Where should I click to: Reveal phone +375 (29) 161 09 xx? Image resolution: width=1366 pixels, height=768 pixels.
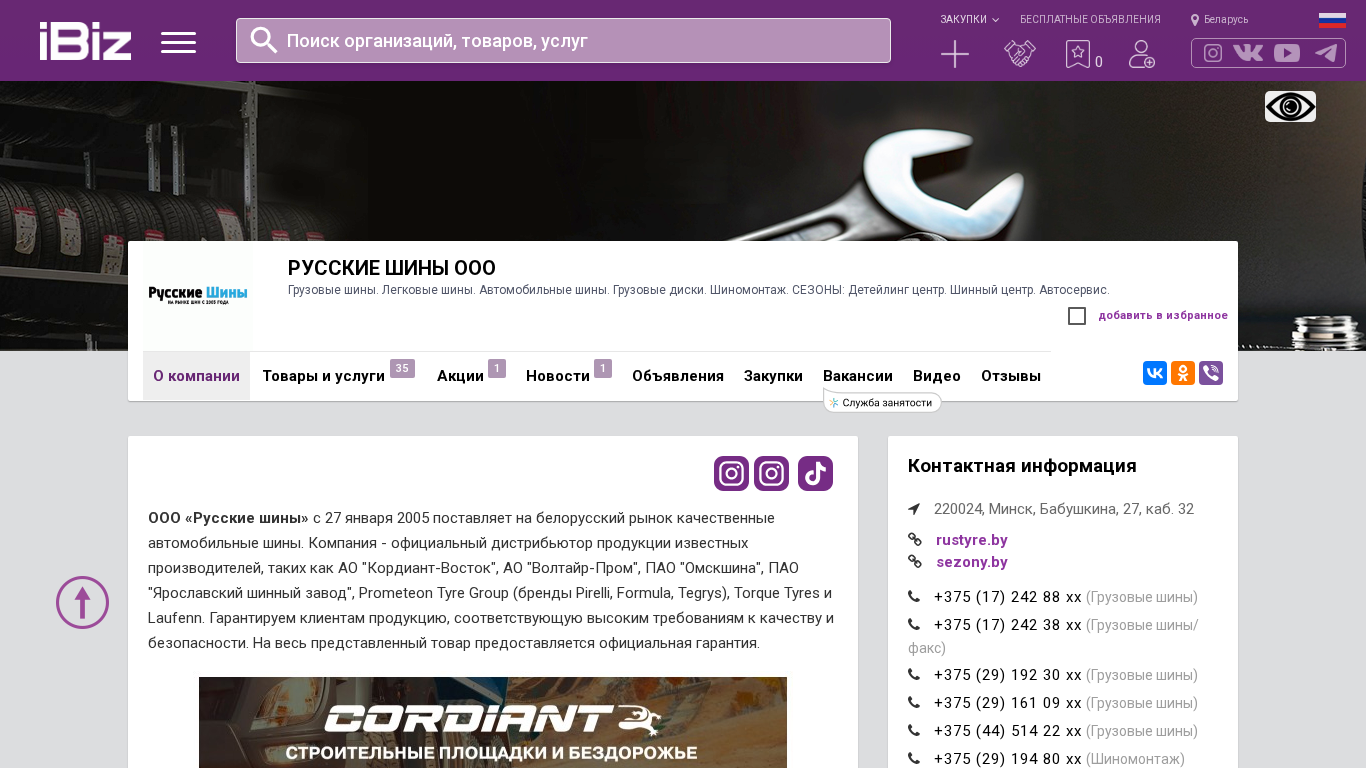[1008, 703]
